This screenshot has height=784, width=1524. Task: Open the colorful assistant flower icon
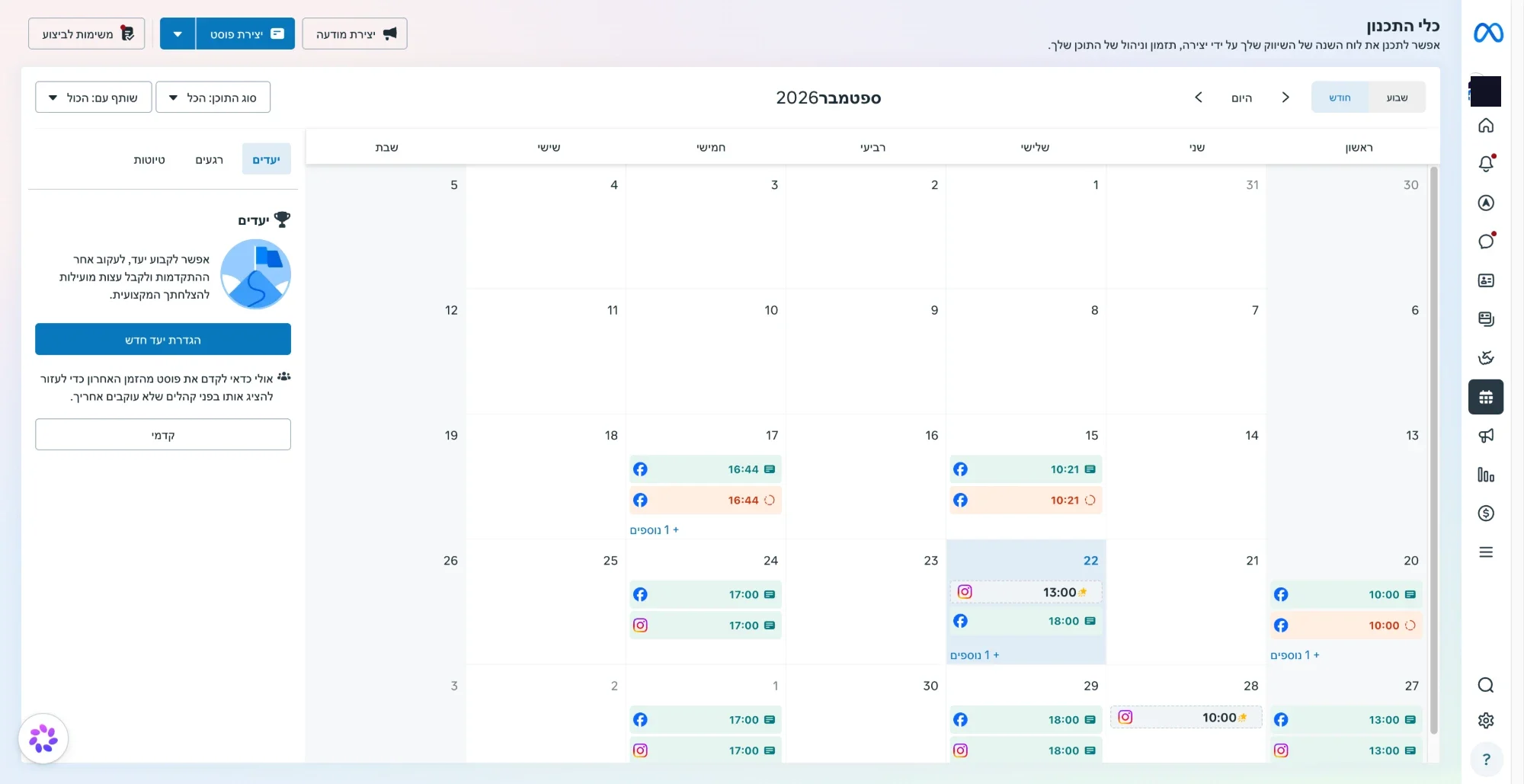[x=43, y=738]
